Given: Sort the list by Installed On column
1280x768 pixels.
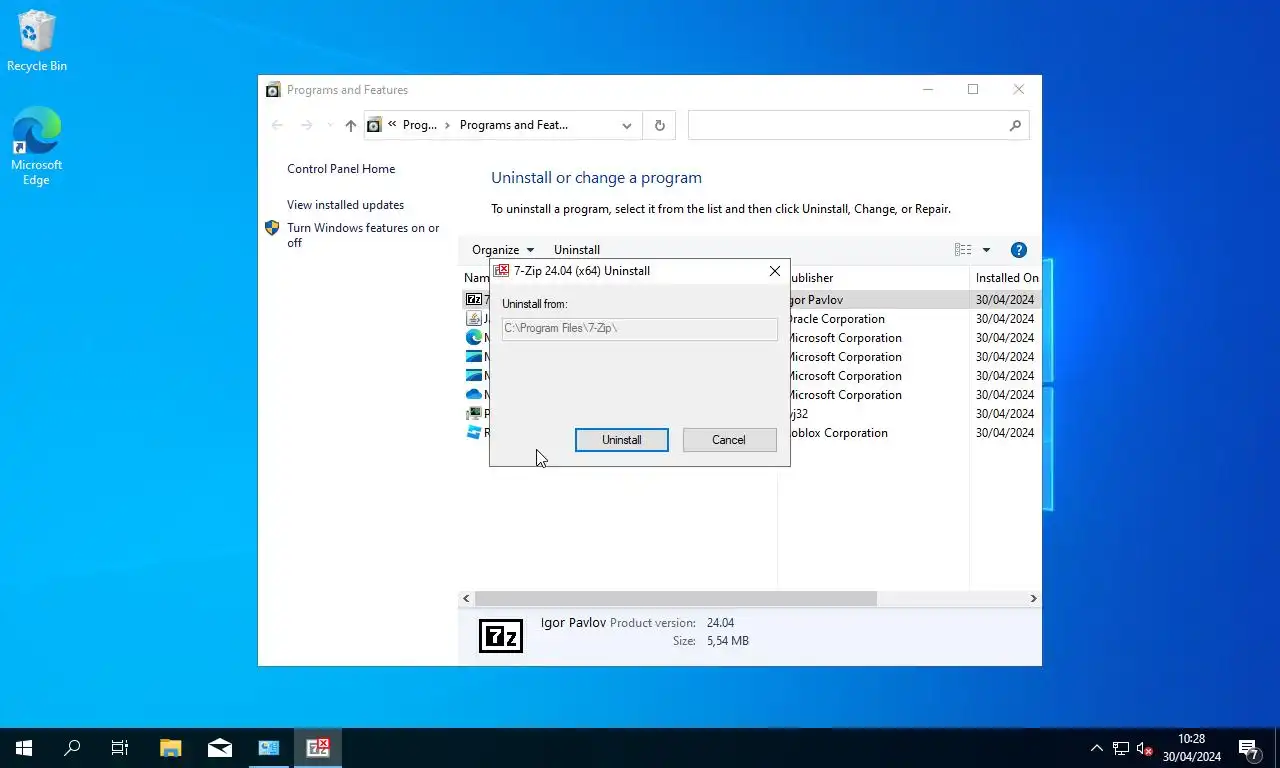Looking at the screenshot, I should (1007, 278).
